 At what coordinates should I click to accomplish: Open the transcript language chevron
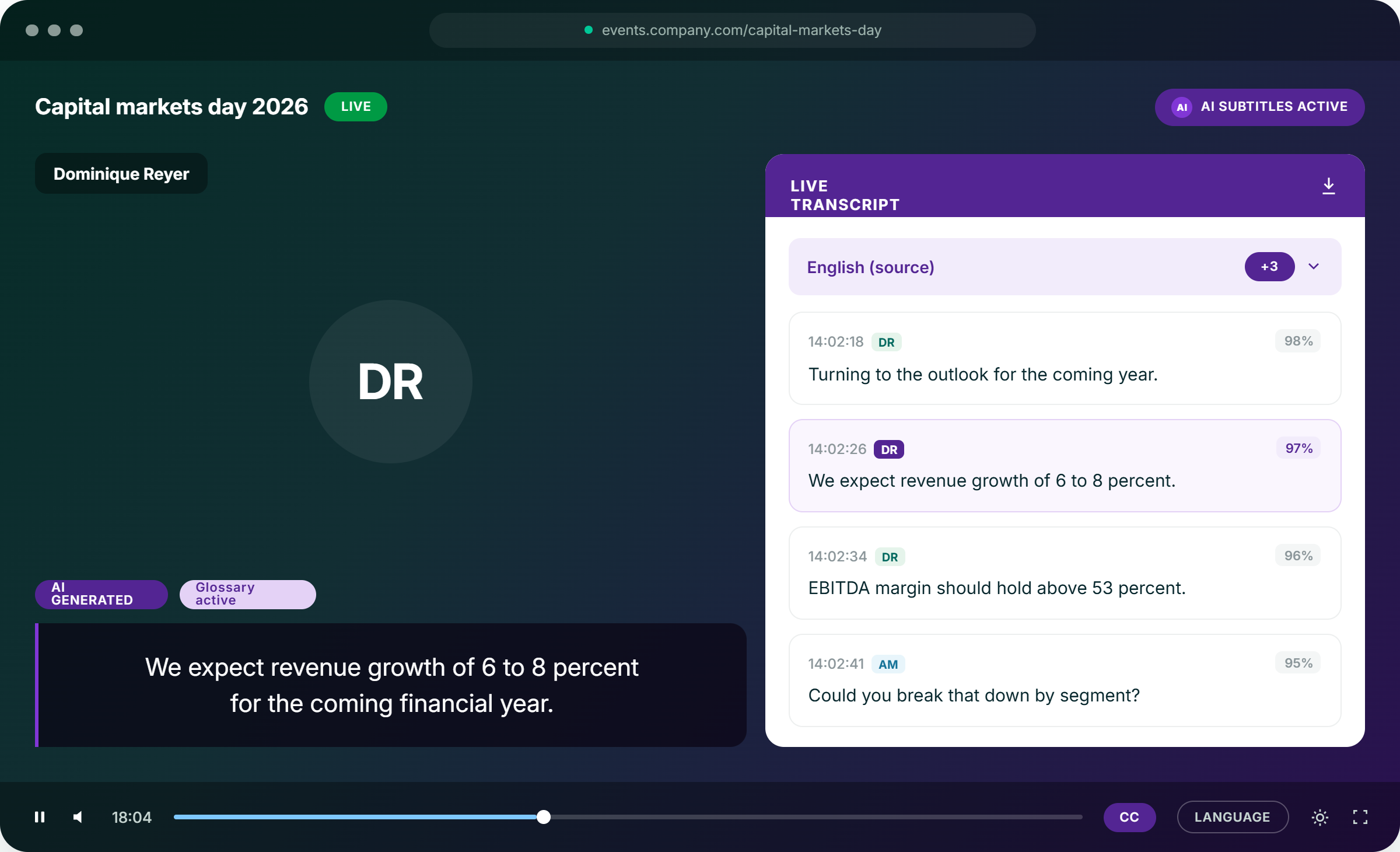[x=1314, y=267]
